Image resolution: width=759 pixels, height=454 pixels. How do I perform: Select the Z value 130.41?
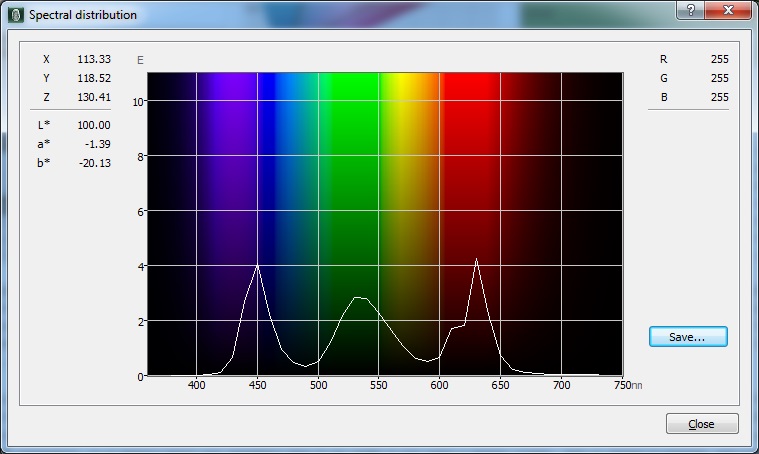coord(93,97)
